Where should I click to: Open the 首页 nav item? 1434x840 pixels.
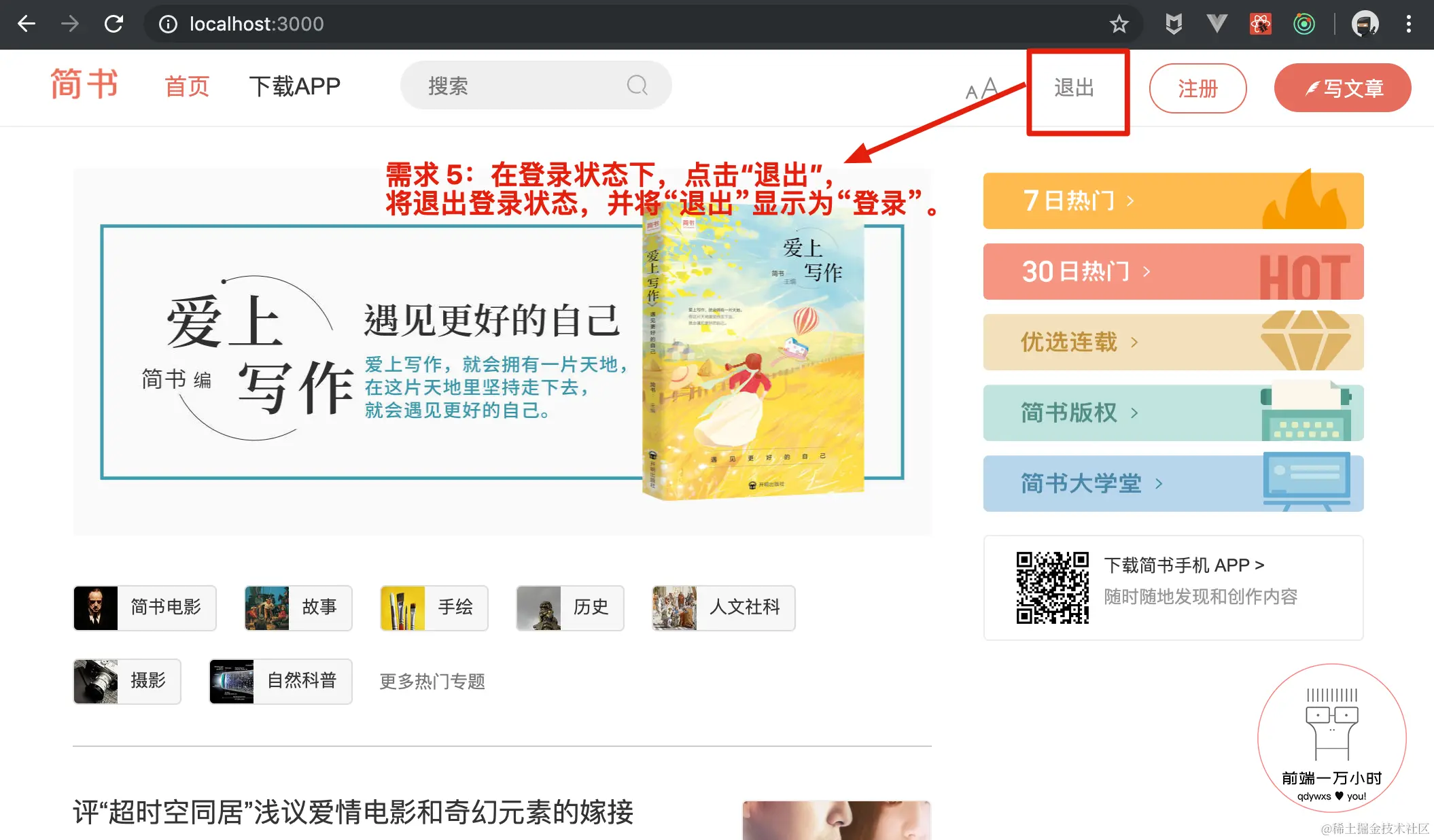(187, 87)
